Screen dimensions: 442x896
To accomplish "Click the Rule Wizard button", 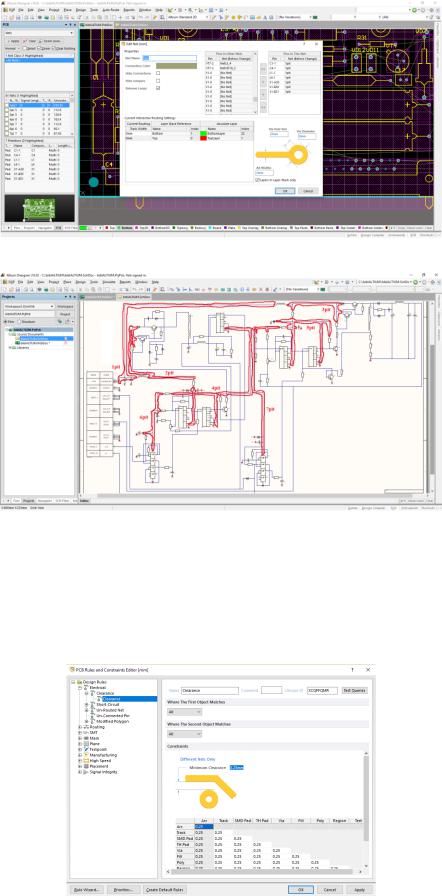I will (x=87, y=890).
